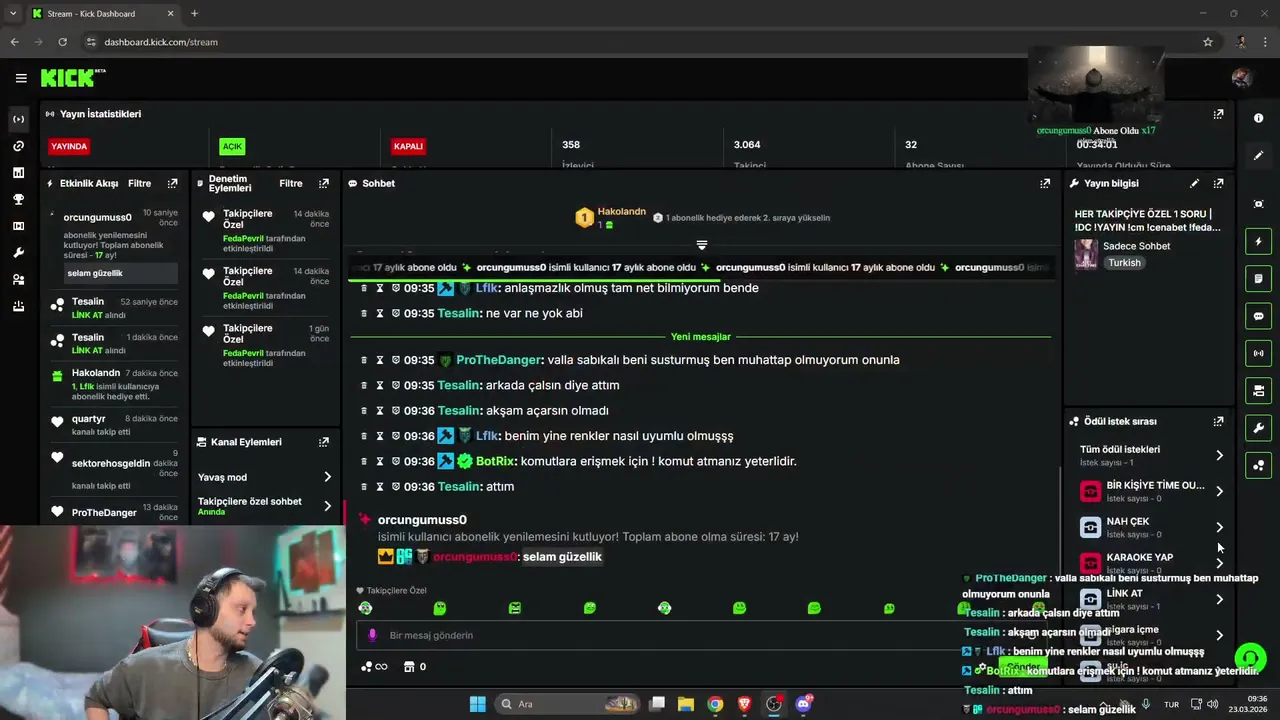
Task: Pop out the Yayın İstatistikleri panel
Action: click(1218, 114)
